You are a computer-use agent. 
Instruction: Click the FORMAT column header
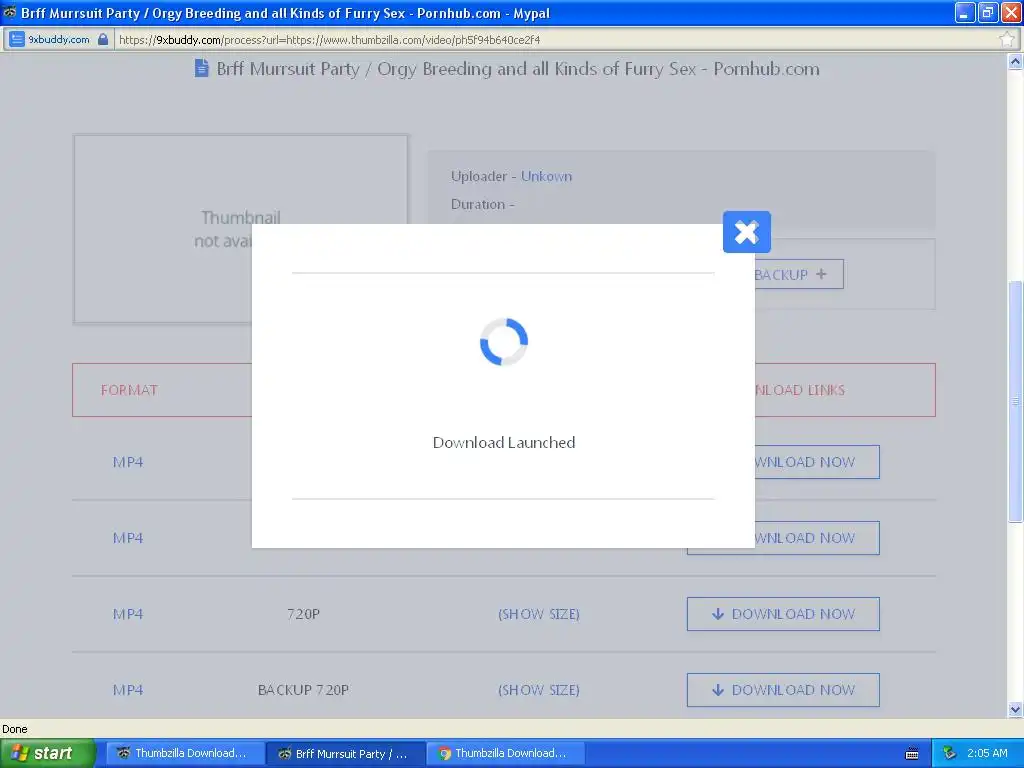coord(129,390)
